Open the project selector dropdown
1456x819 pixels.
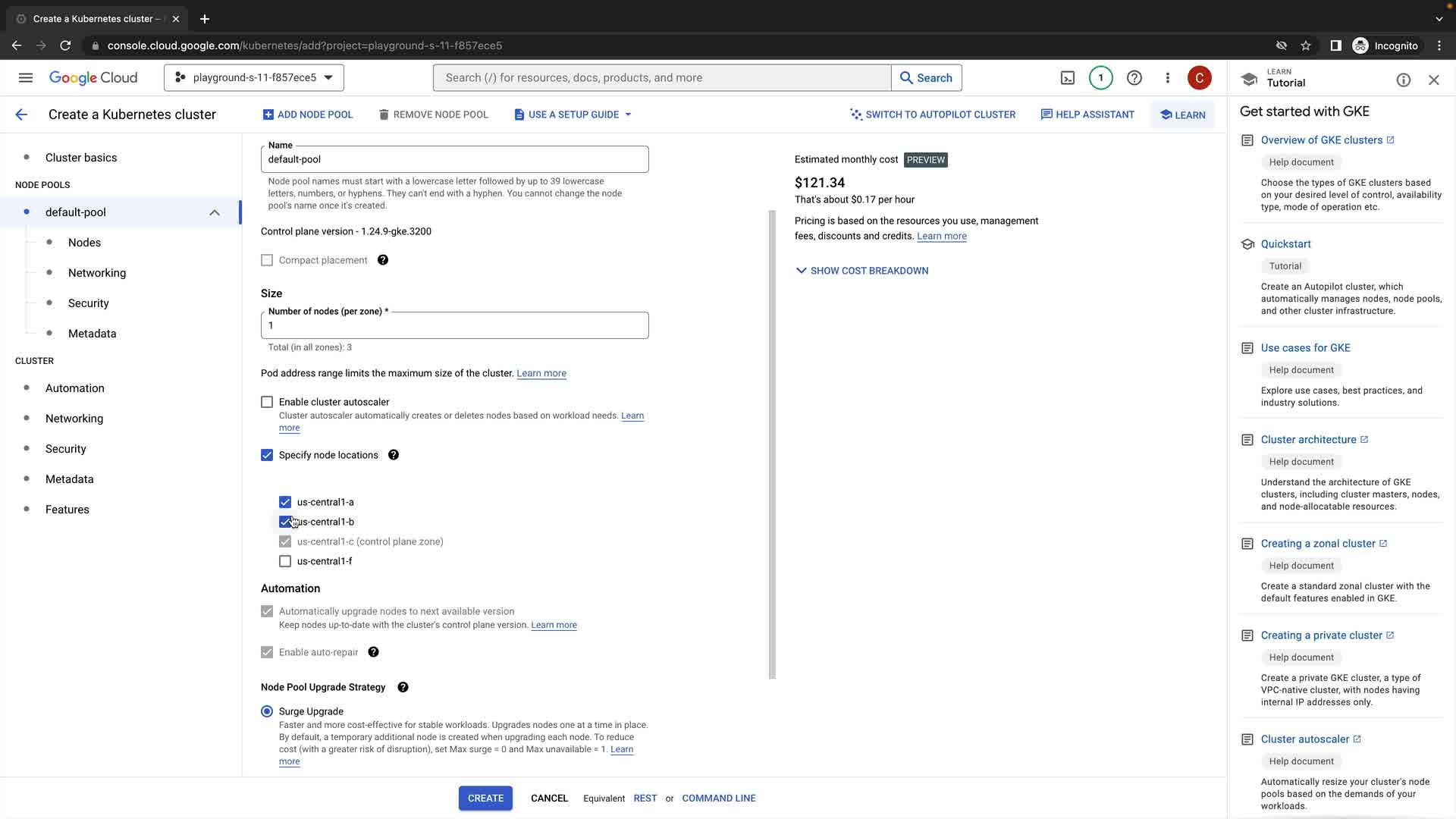pyautogui.click(x=253, y=77)
